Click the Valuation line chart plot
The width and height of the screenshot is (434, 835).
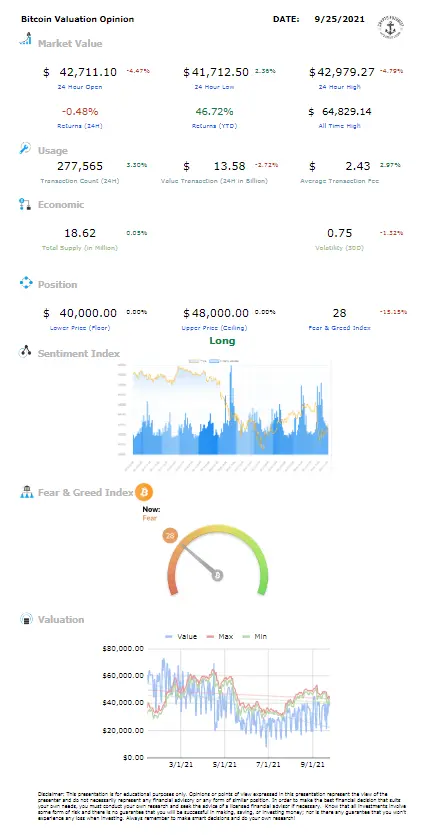pyautogui.click(x=238, y=703)
